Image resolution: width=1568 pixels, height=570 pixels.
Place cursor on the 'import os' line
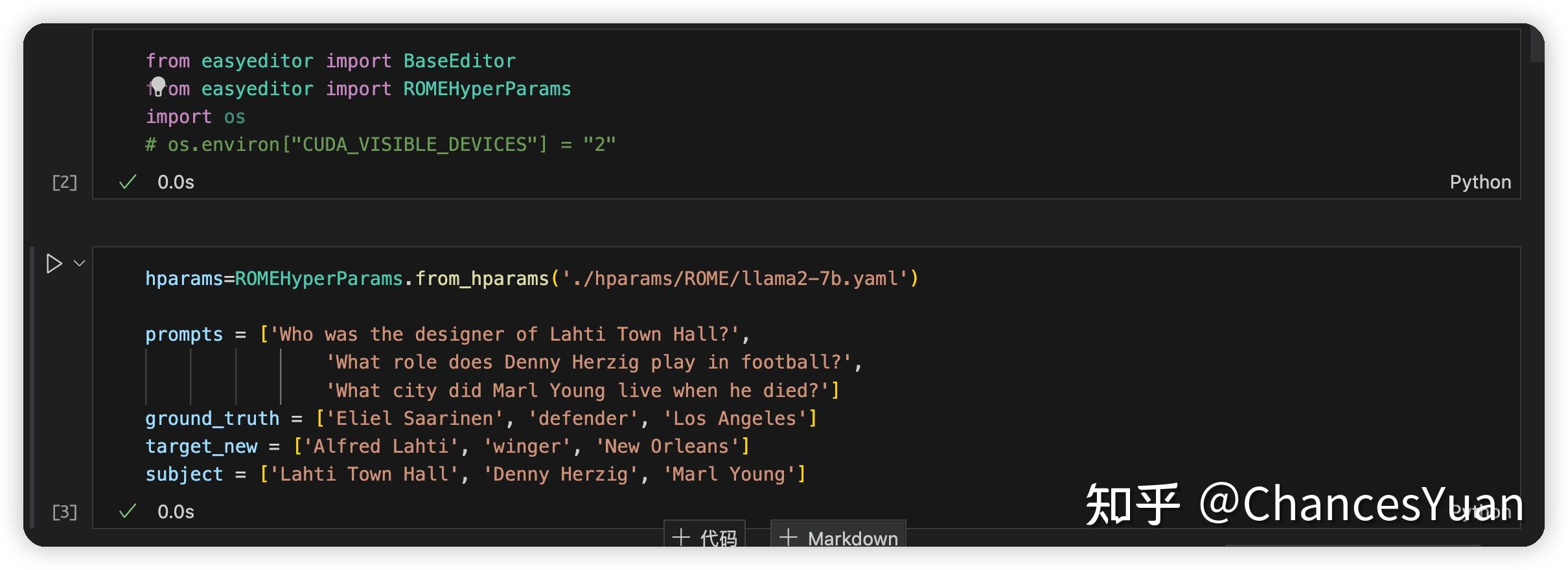coord(195,117)
